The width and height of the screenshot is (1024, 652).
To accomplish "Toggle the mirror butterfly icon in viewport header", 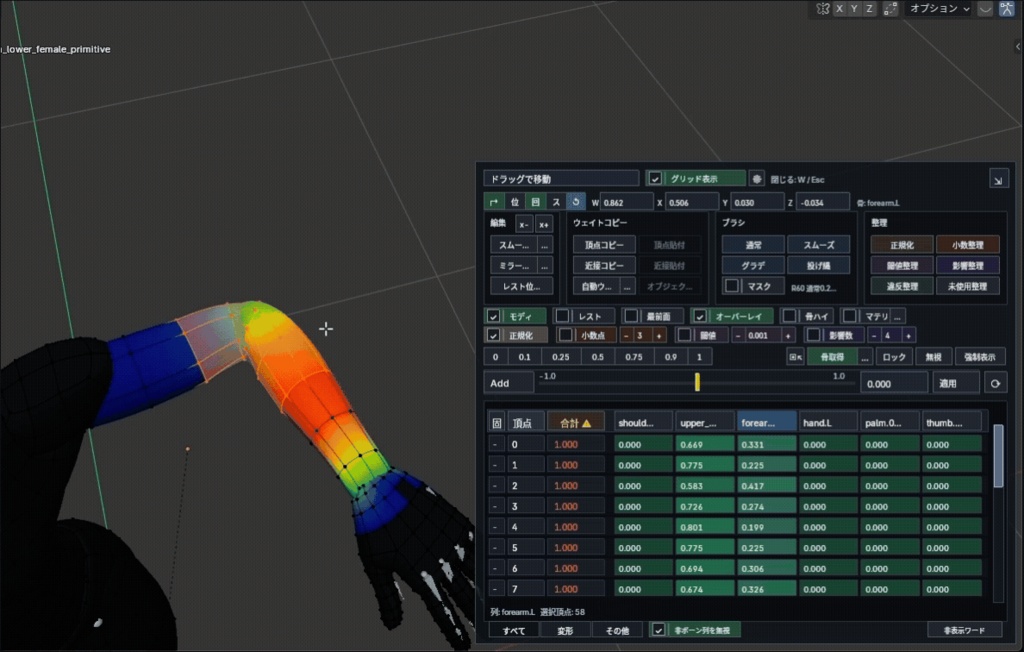I will (x=823, y=8).
